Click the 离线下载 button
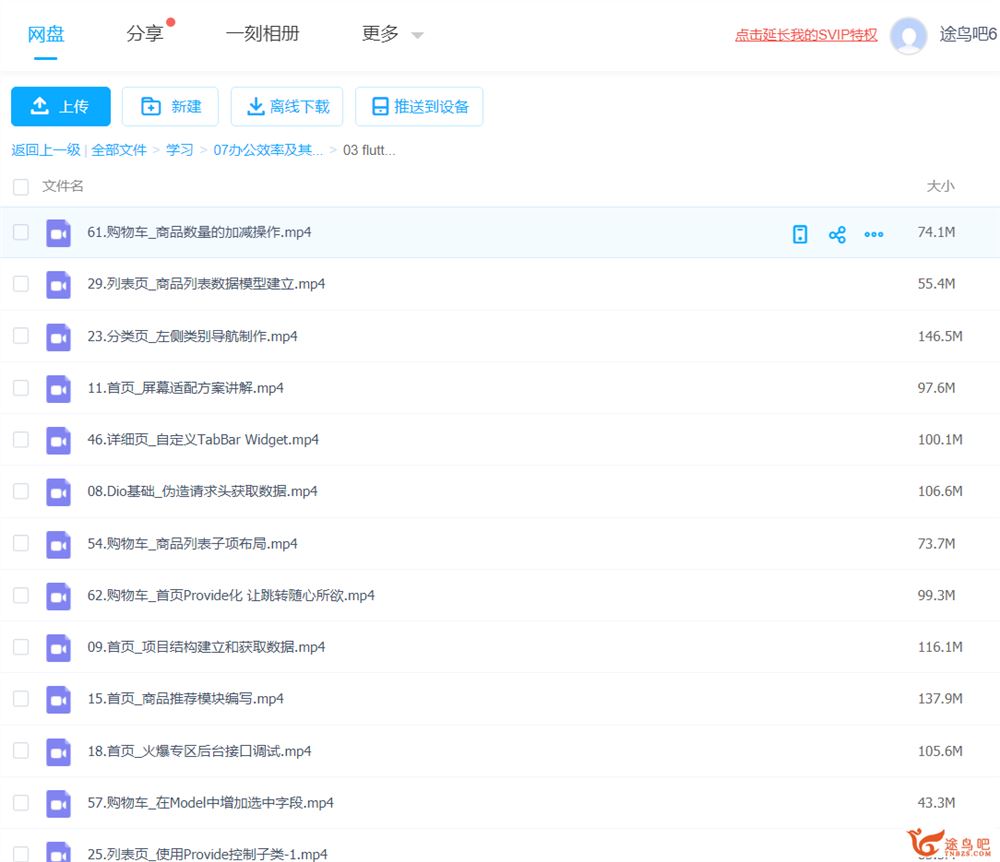 tap(287, 107)
